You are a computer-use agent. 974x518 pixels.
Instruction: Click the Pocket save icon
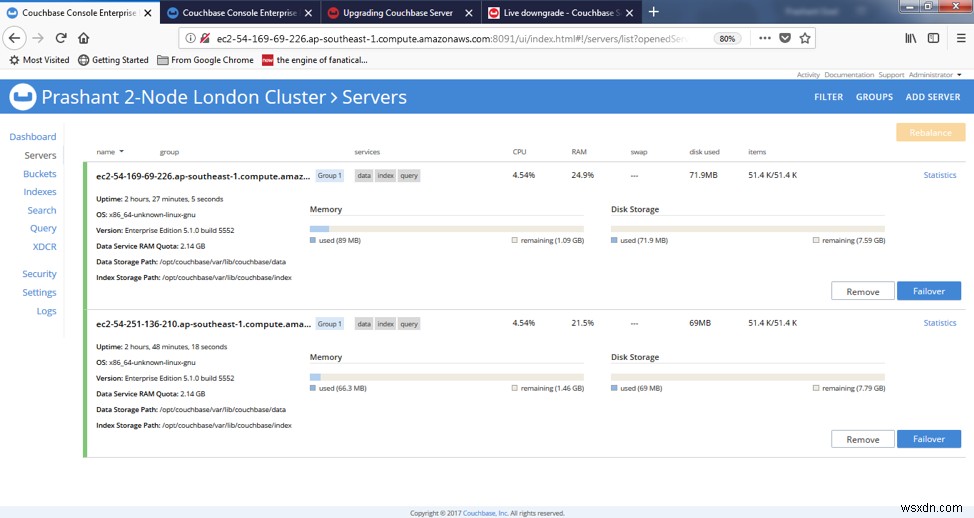785,38
